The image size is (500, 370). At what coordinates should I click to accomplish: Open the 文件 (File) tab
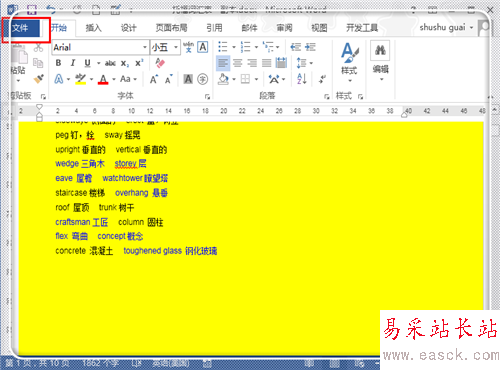click(21, 28)
